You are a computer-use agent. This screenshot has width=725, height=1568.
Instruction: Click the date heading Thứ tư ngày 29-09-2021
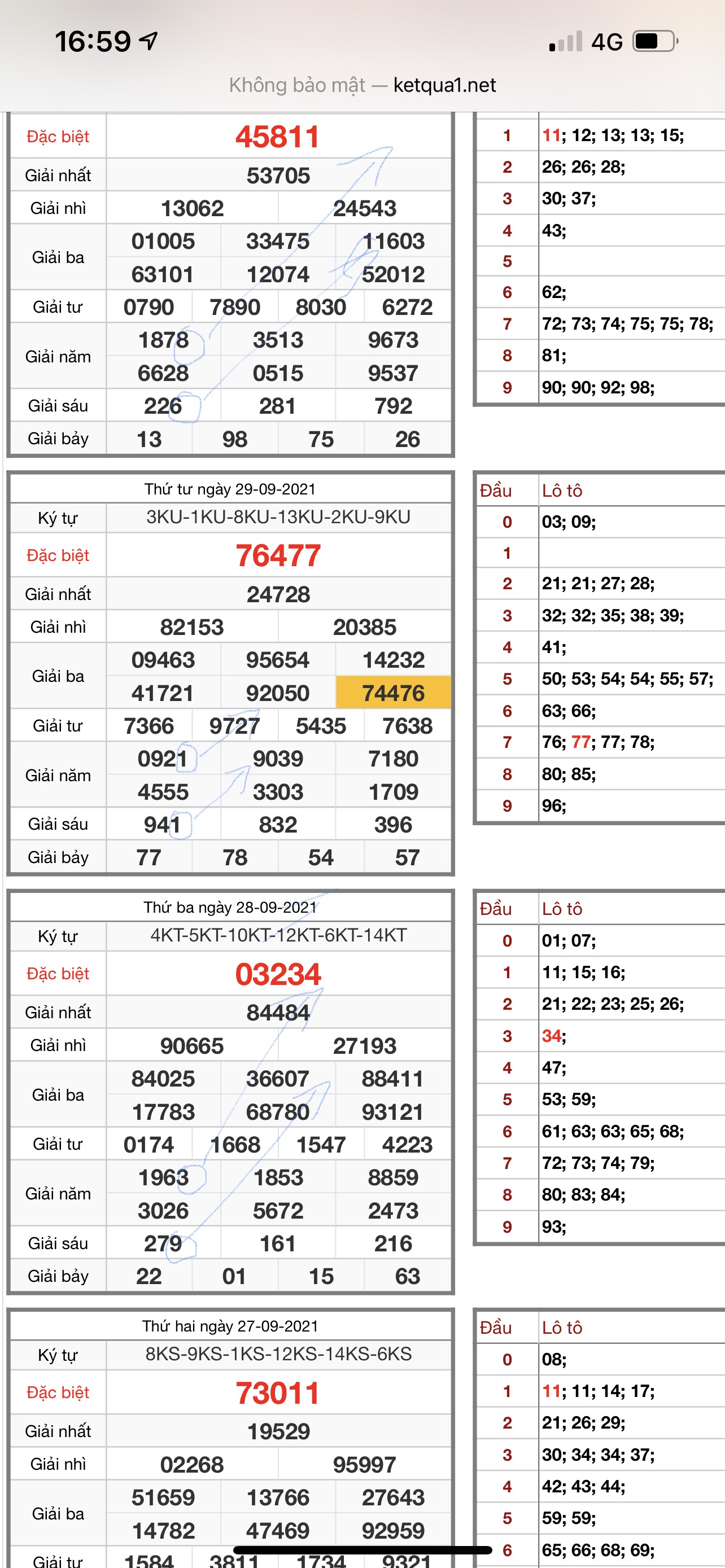(230, 489)
